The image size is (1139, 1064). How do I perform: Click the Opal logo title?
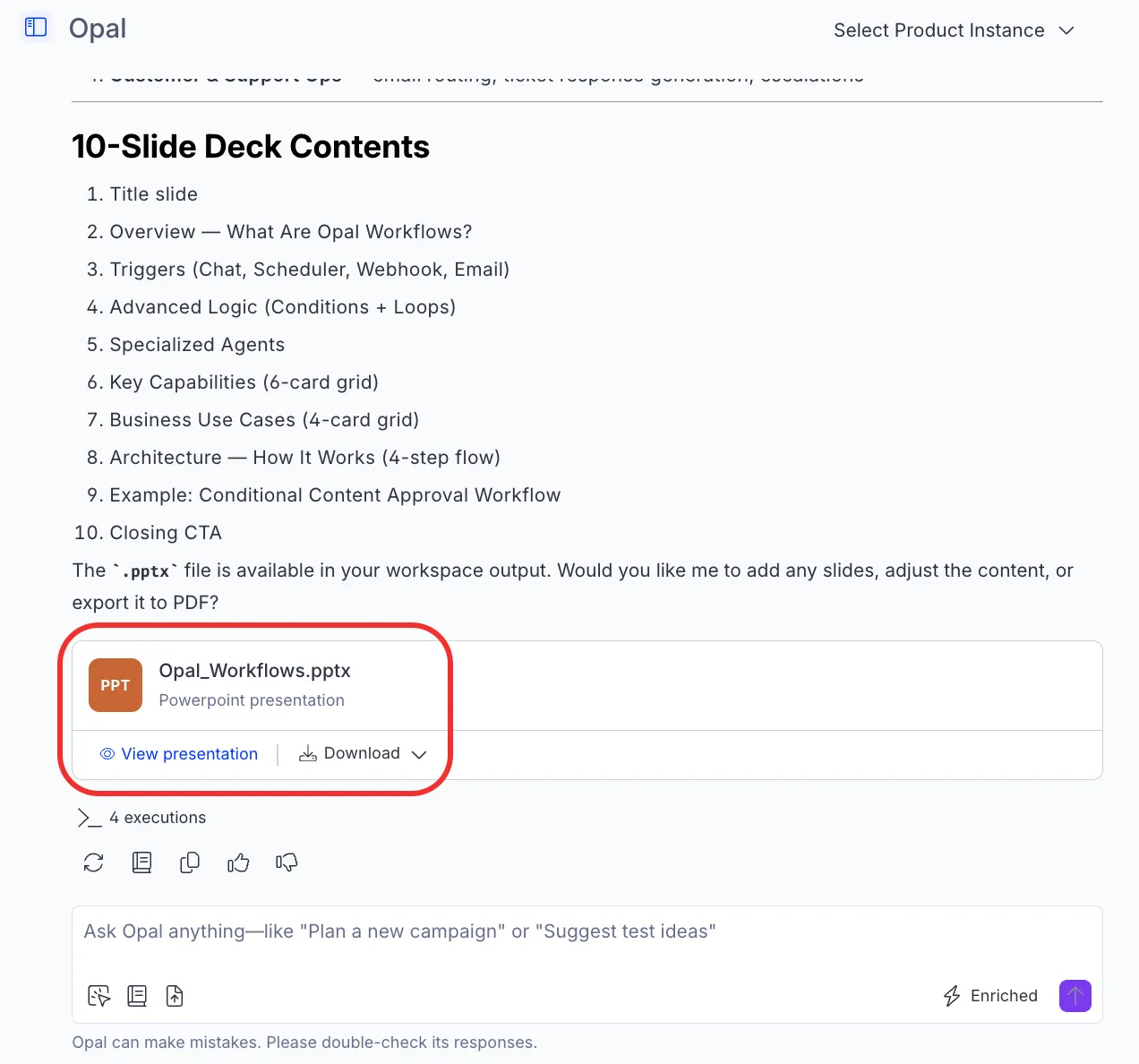pyautogui.click(x=98, y=29)
